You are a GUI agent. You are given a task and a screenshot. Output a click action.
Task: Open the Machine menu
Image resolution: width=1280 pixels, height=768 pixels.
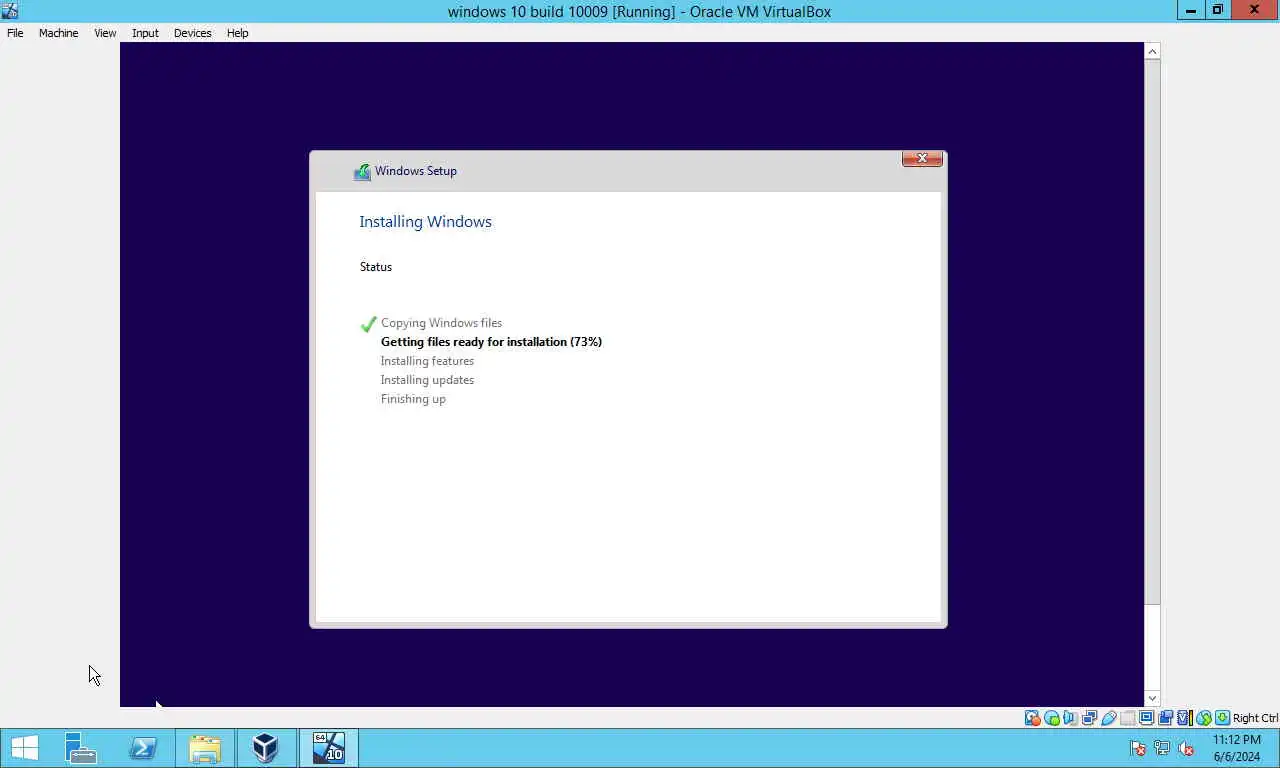click(x=58, y=33)
